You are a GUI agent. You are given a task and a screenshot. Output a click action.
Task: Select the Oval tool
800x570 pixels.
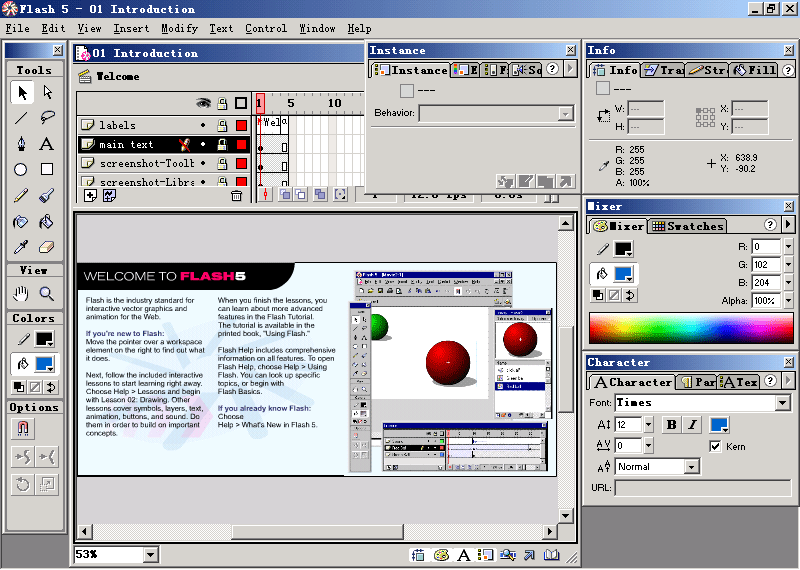21,169
